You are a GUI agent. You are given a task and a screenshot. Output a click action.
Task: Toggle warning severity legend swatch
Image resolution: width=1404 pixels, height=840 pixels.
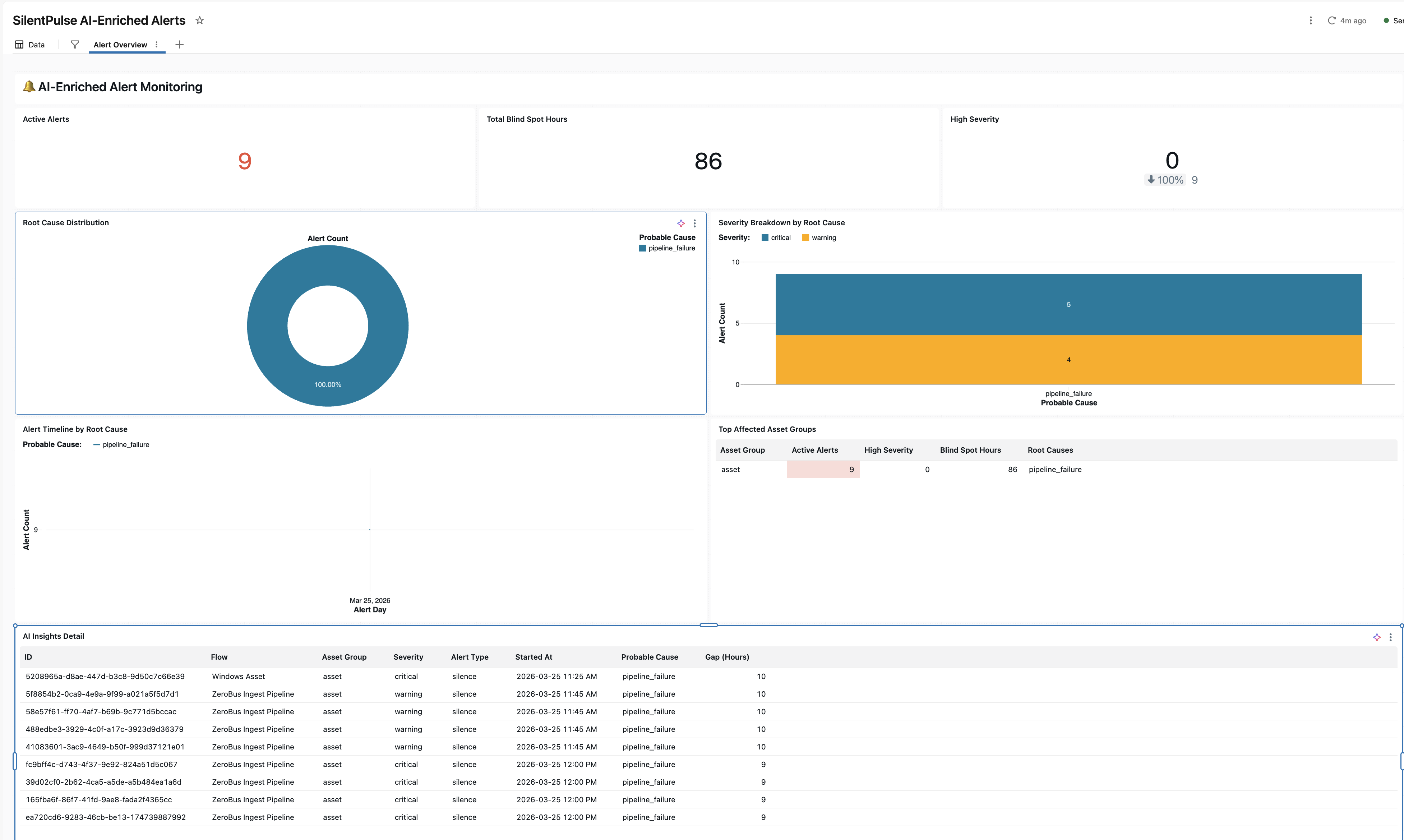(x=805, y=238)
